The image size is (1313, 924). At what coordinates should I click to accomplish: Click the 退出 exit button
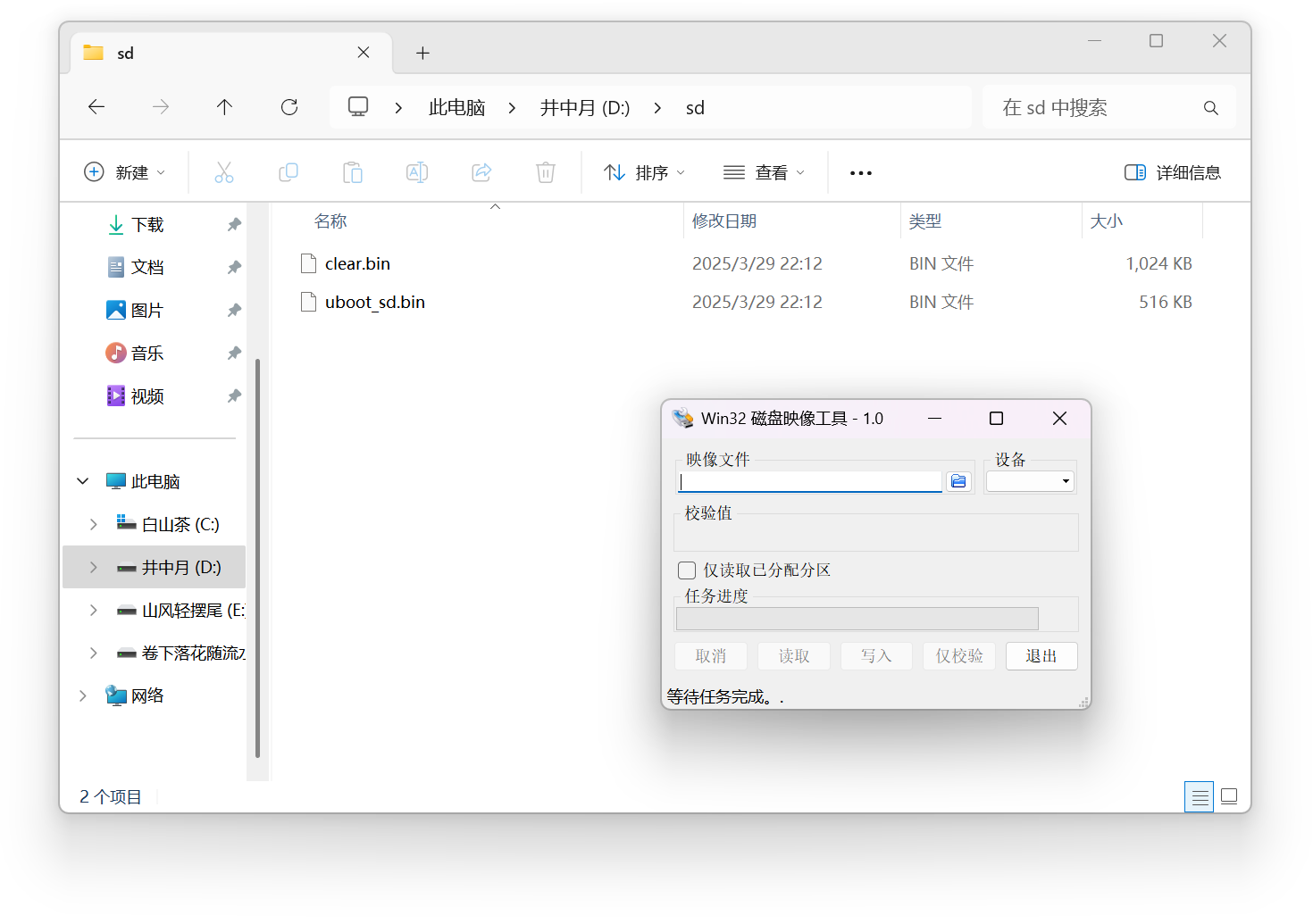pyautogui.click(x=1041, y=656)
